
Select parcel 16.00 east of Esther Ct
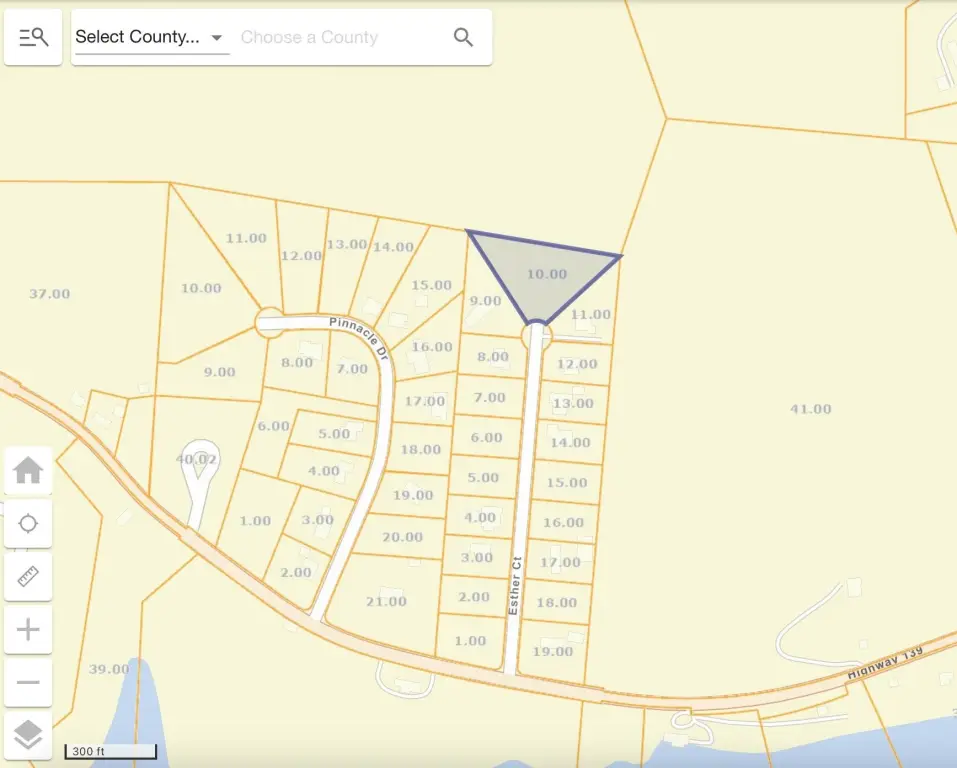[563, 523]
